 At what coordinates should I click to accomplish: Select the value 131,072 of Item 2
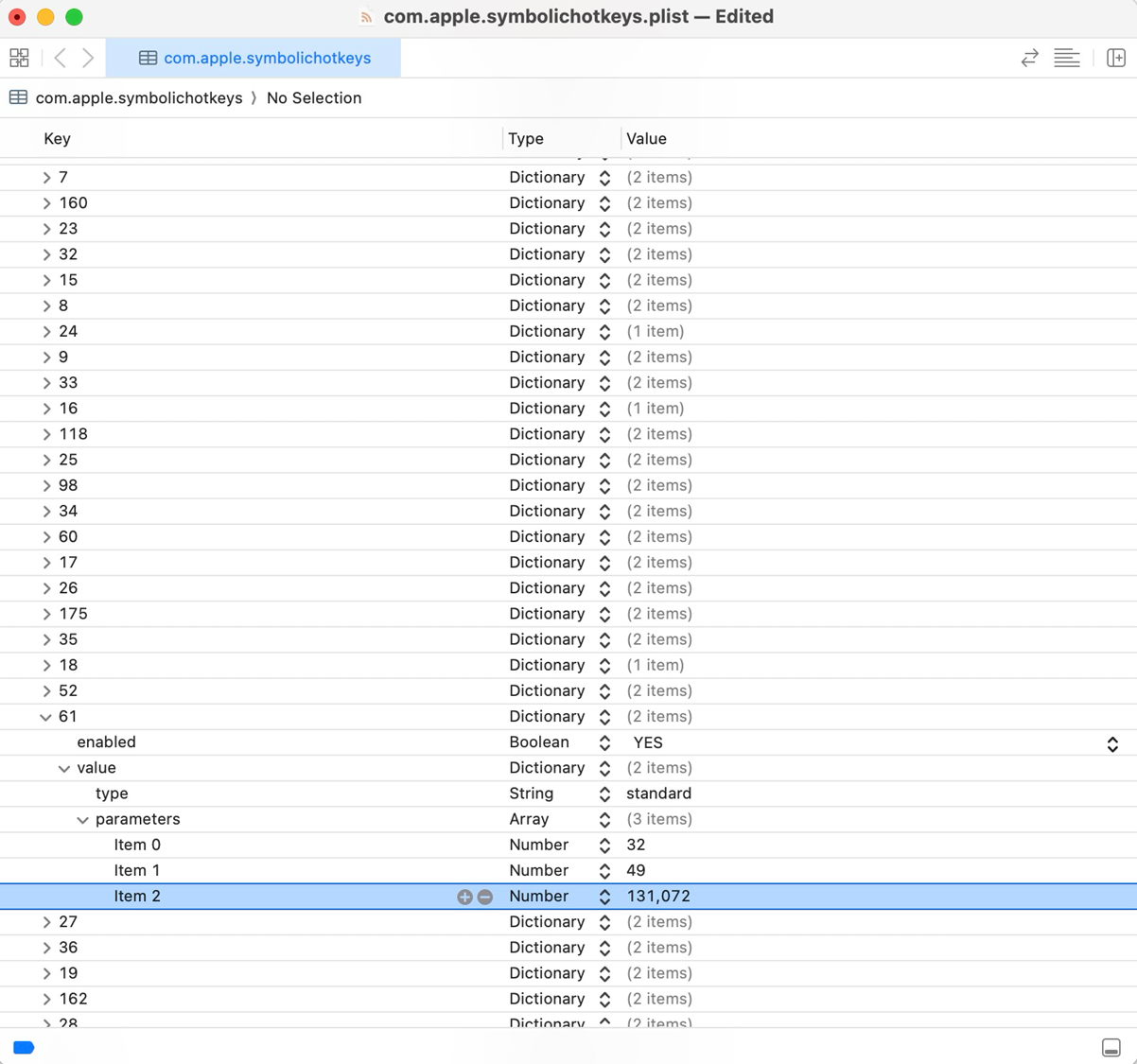658,896
